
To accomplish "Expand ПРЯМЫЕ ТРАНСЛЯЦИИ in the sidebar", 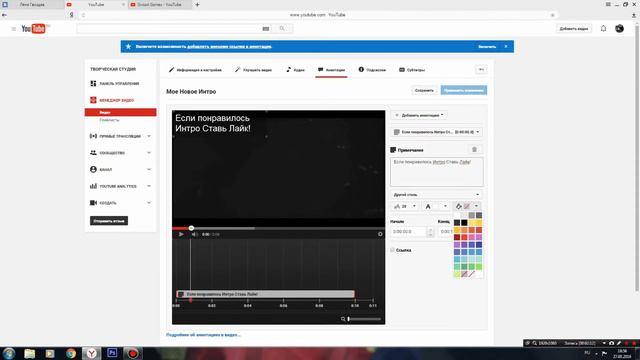I will click(x=120, y=136).
